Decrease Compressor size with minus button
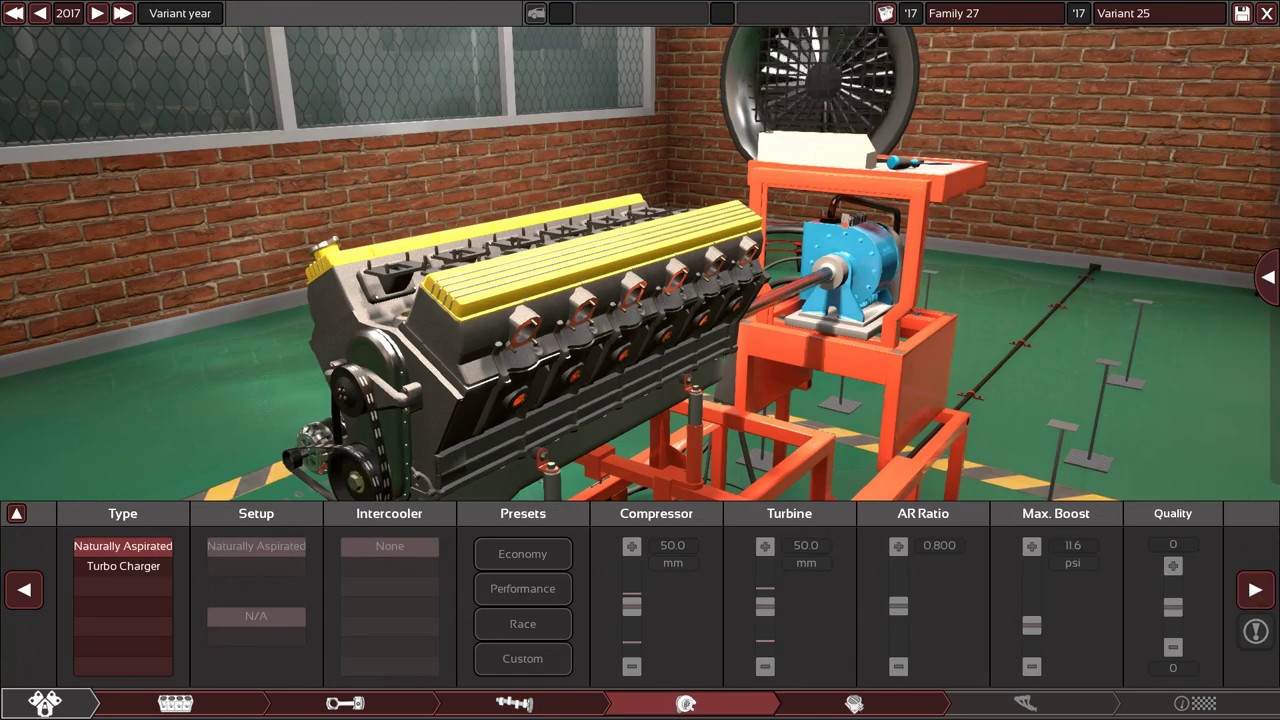Viewport: 1280px width, 720px height. coord(631,666)
